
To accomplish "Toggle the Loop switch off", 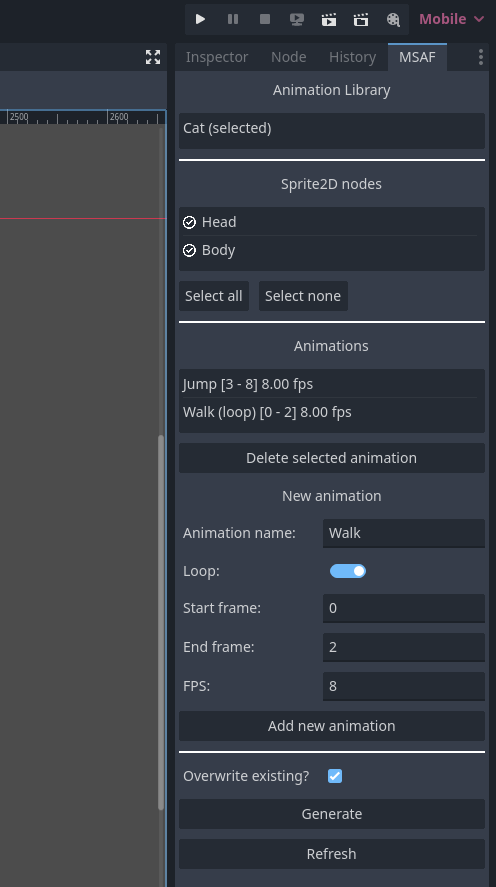I will [x=348, y=571].
